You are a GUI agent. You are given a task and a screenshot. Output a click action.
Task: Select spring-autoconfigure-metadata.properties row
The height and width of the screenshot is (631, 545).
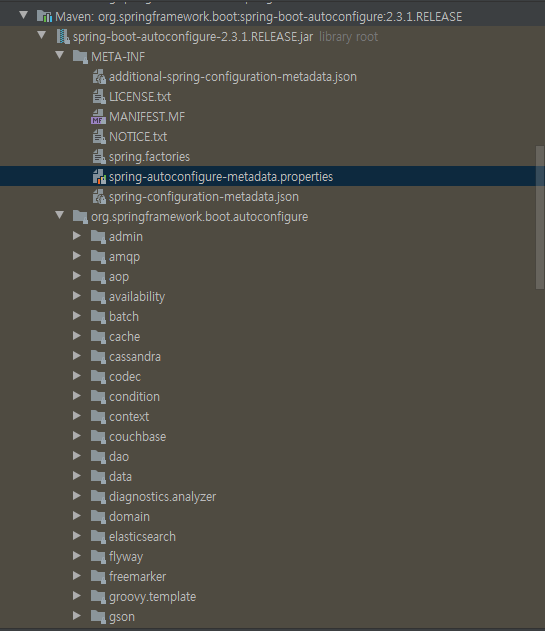coord(272,177)
